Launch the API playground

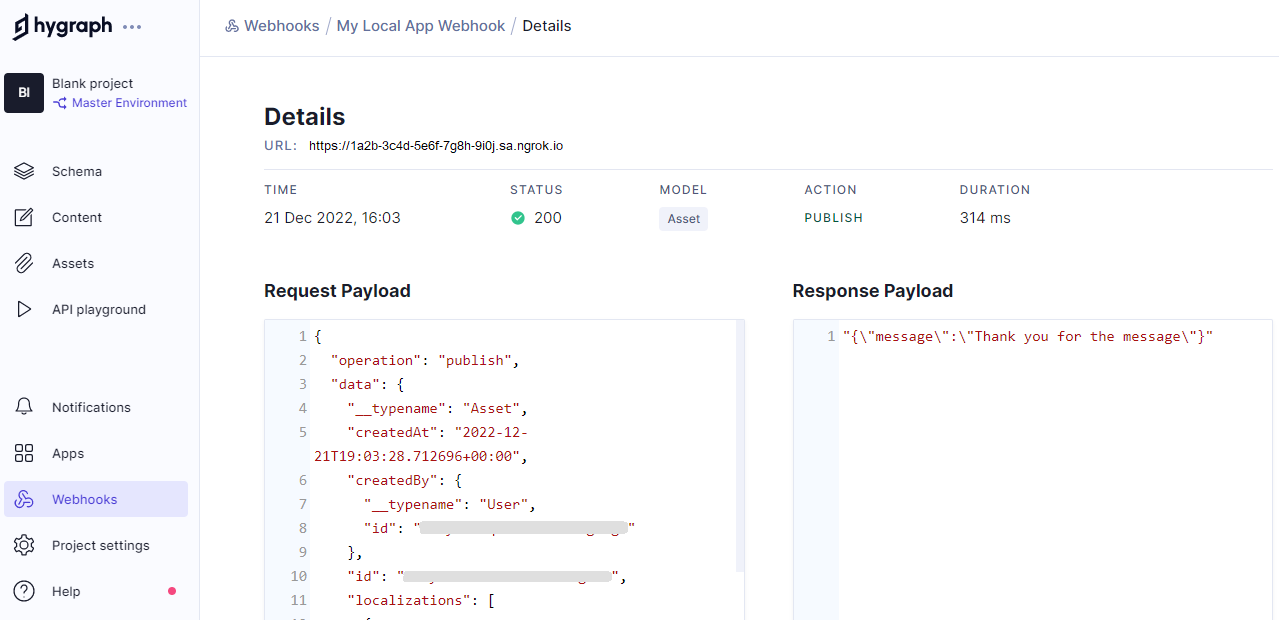tap(97, 309)
